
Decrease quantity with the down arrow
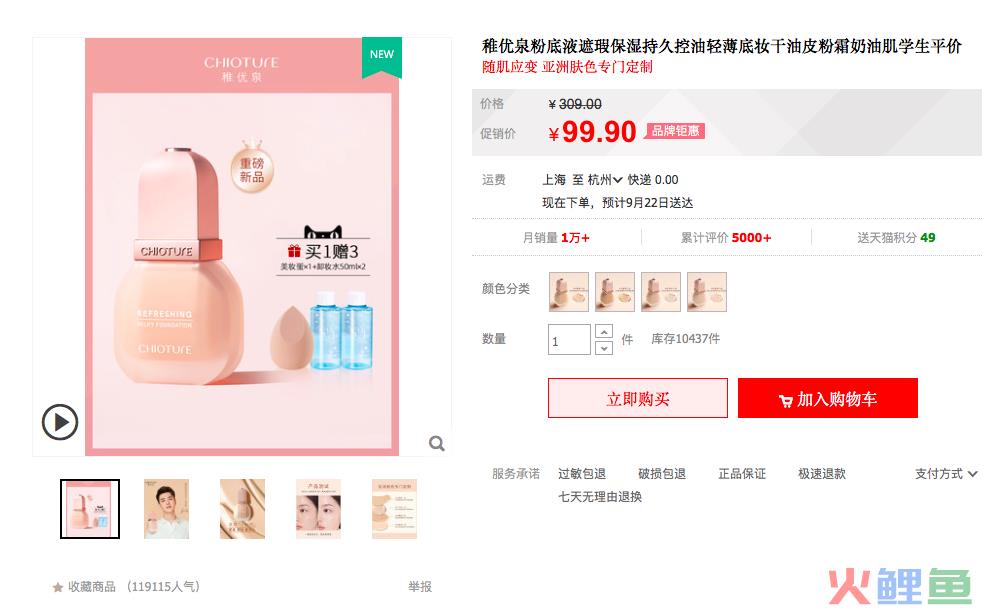603,348
